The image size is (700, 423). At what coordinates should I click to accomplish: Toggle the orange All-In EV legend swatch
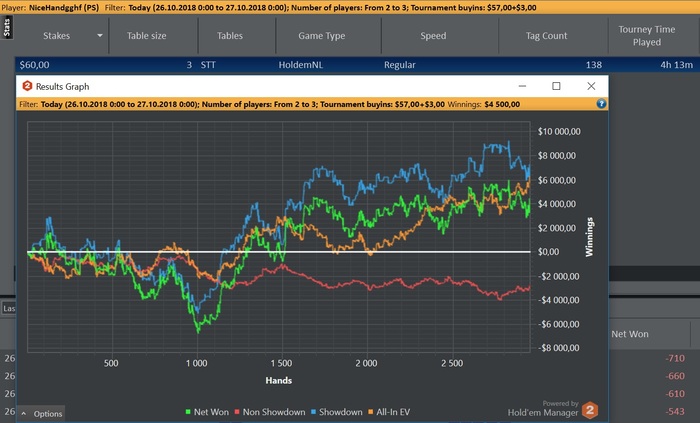pos(371,412)
